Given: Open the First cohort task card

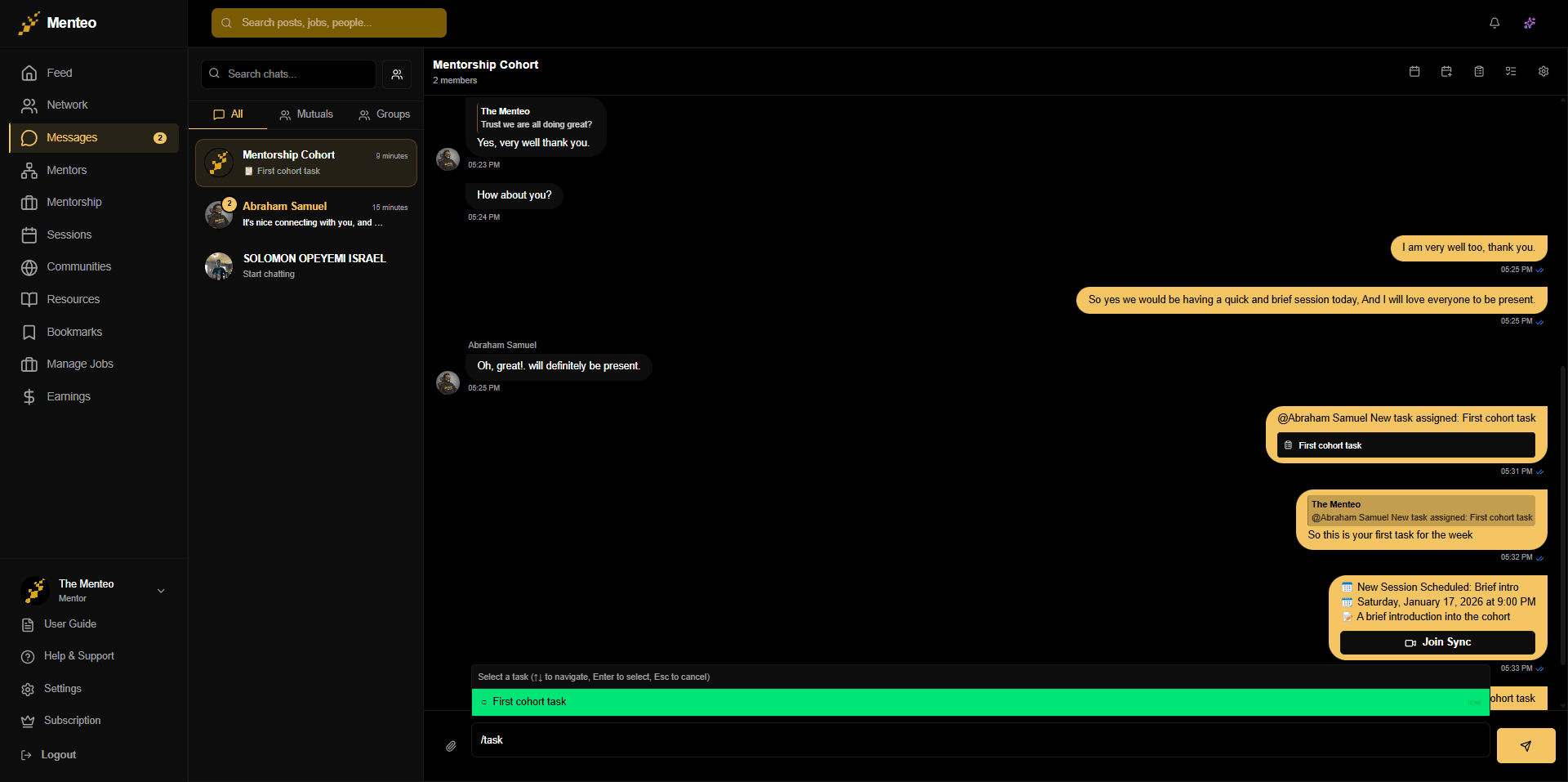Looking at the screenshot, I should coord(1405,445).
